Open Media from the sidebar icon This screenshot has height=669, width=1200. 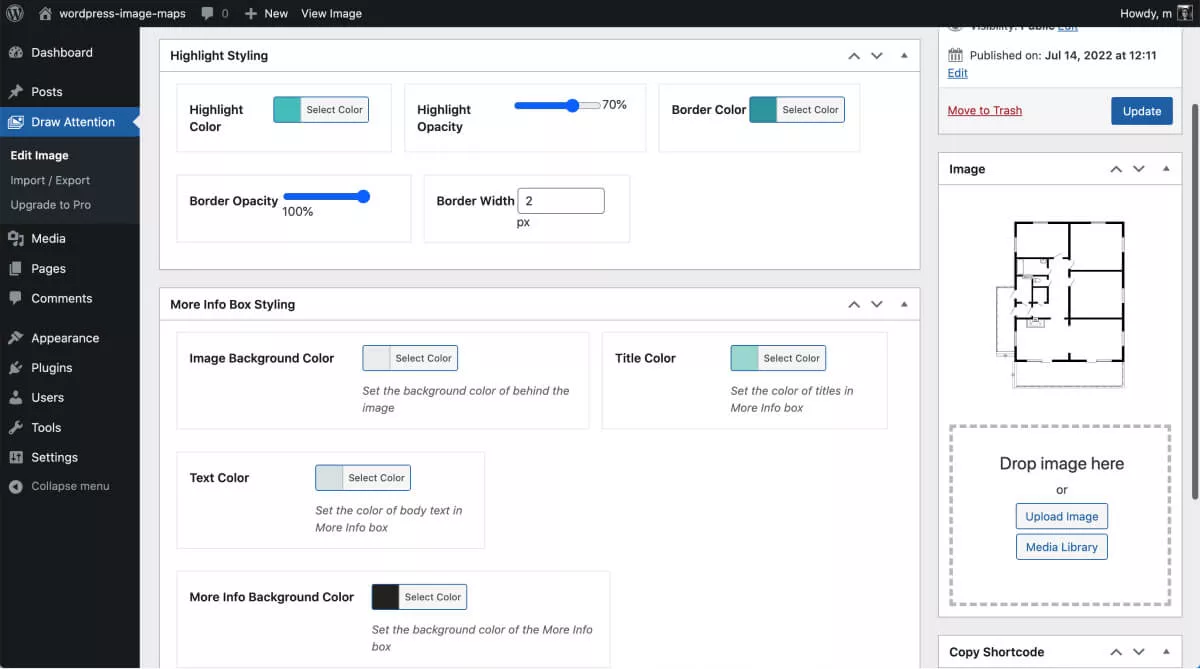point(15,238)
